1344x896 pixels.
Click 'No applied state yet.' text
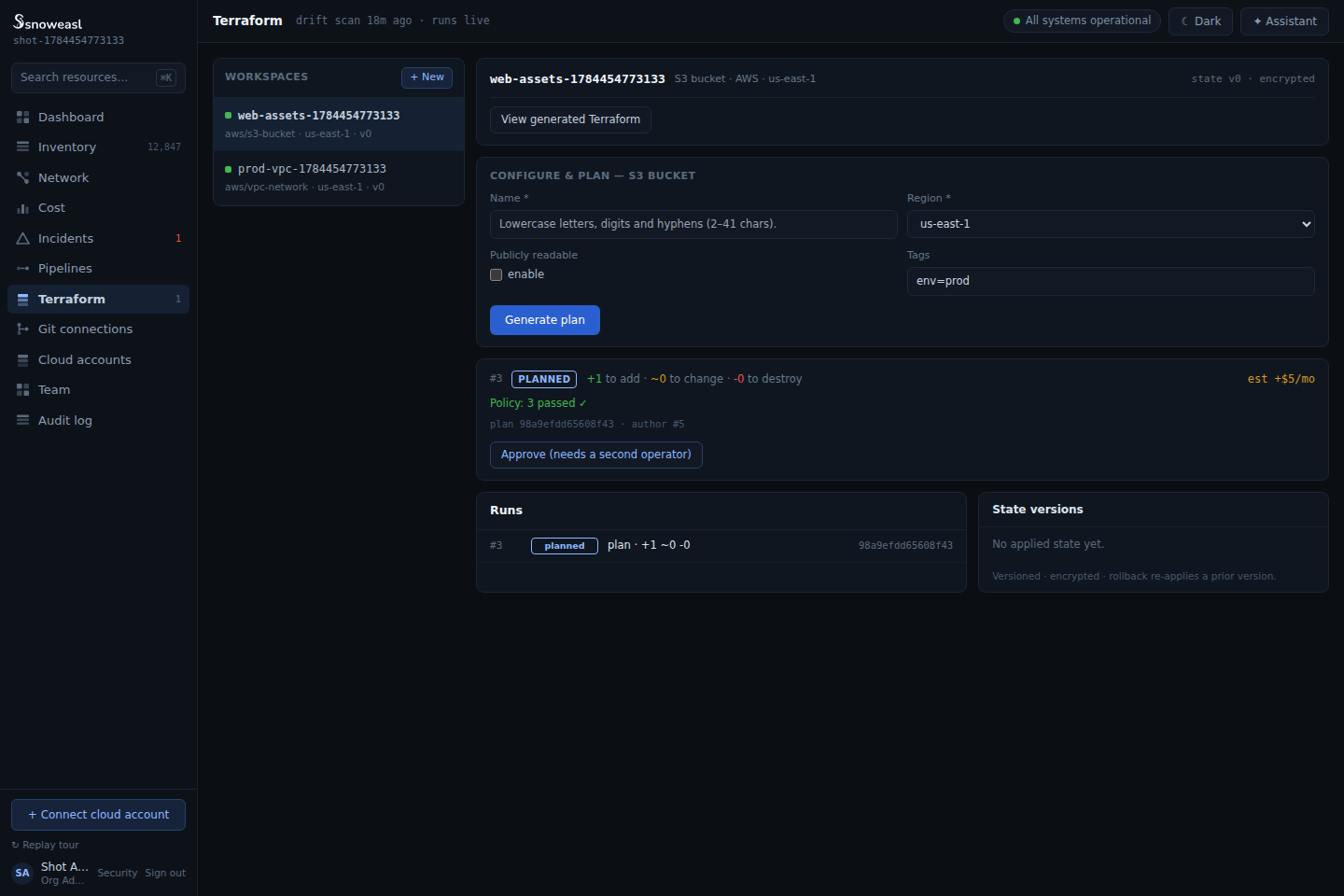pos(1048,544)
